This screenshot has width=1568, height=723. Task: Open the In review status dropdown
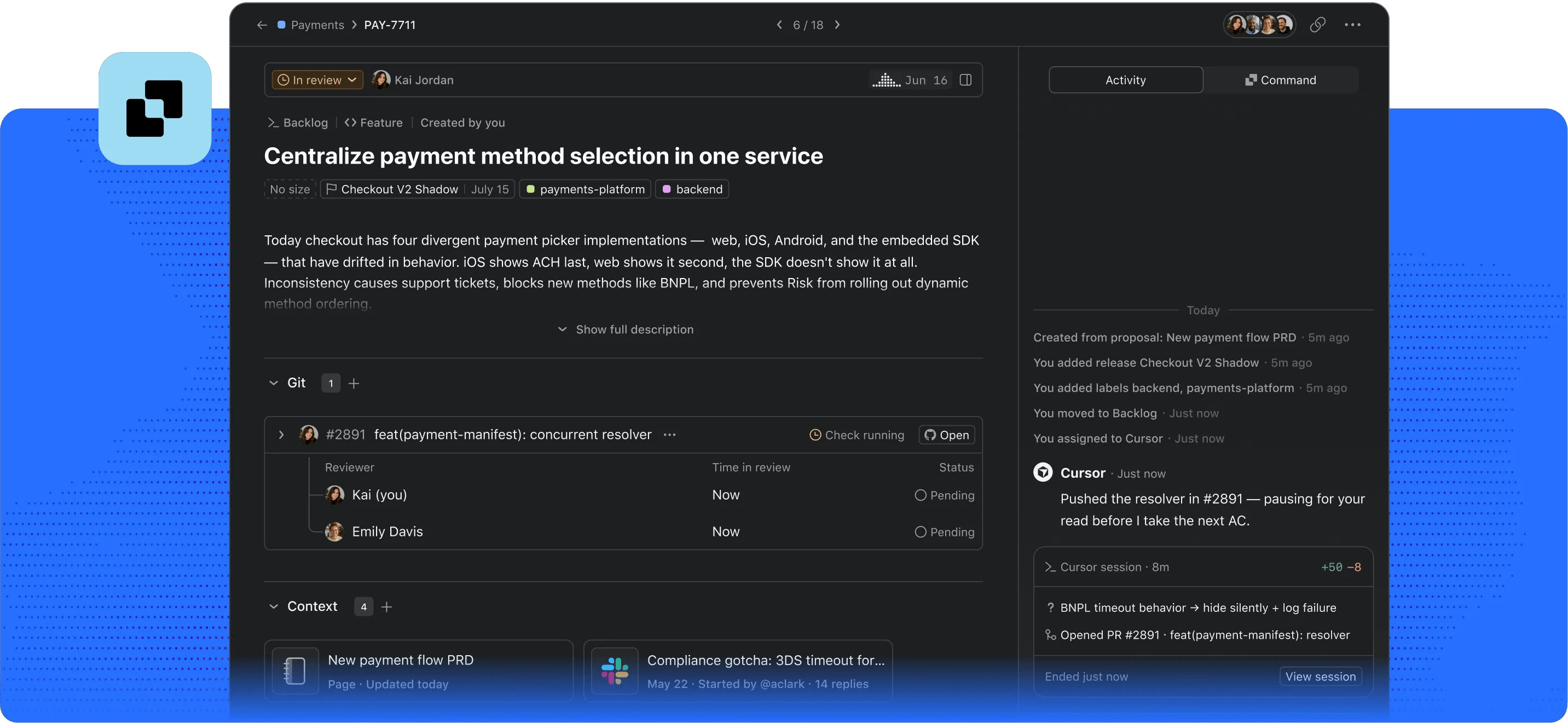(317, 80)
